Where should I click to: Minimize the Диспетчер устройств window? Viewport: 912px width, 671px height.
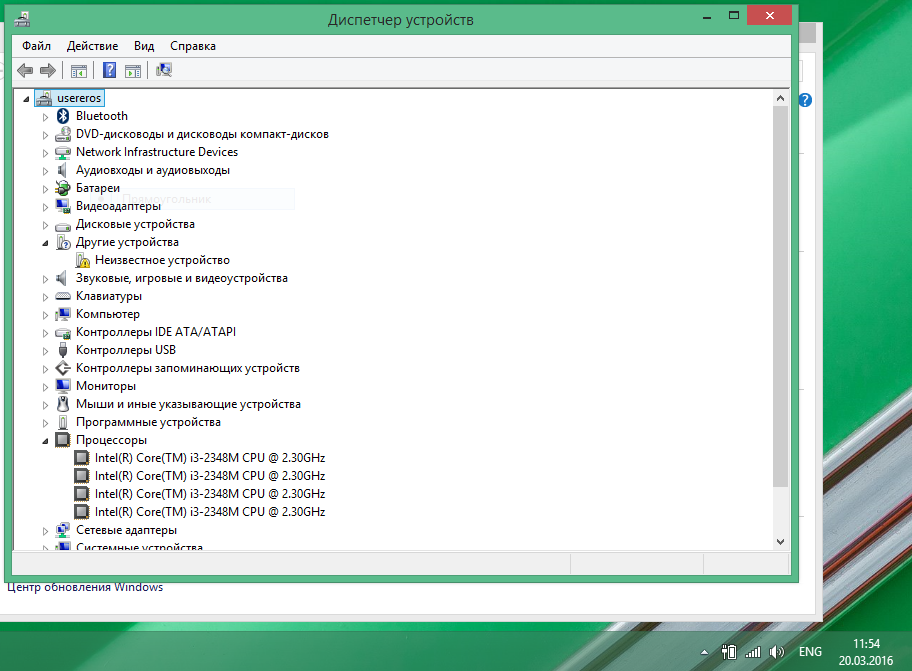coord(707,17)
